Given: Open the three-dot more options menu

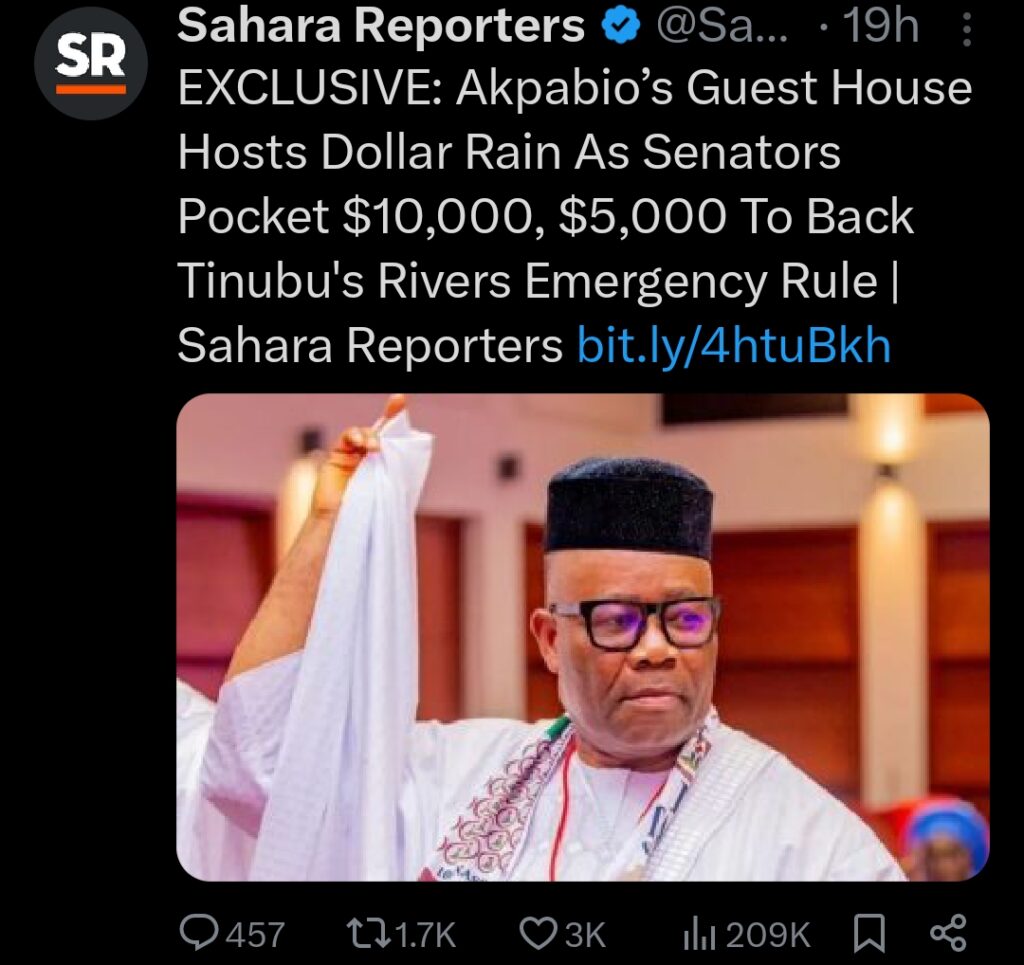Looking at the screenshot, I should click(x=966, y=30).
